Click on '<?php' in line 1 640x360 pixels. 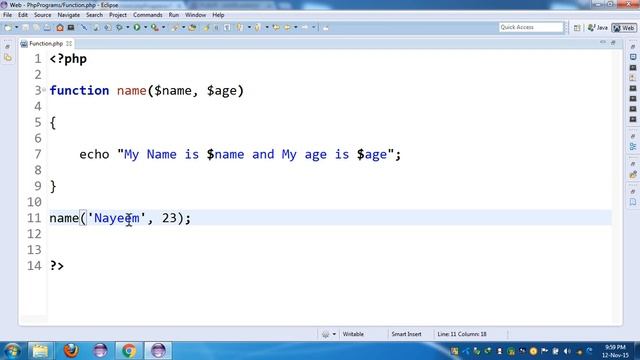pyautogui.click(x=68, y=59)
